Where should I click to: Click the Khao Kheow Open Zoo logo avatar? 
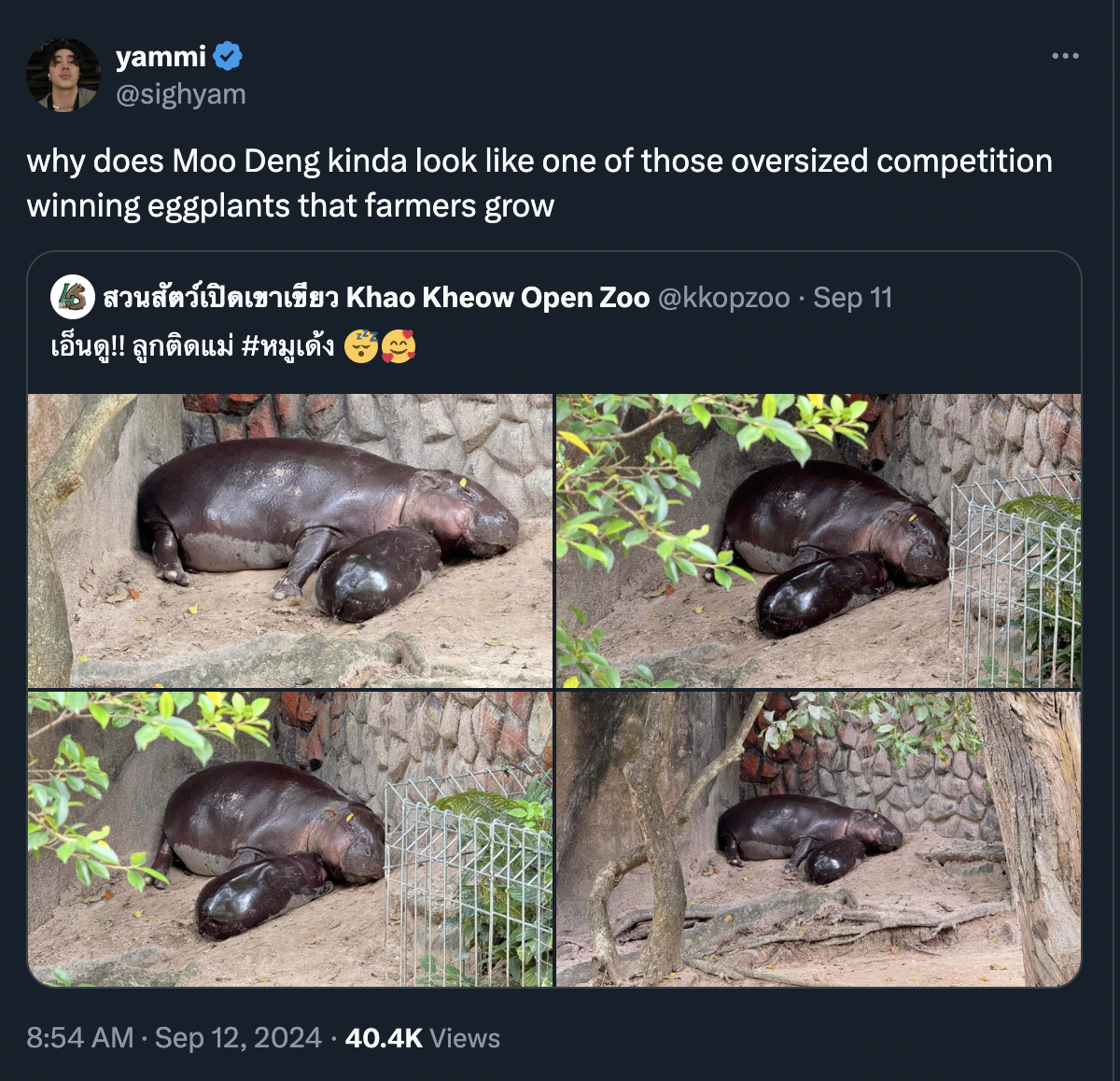pos(72,299)
